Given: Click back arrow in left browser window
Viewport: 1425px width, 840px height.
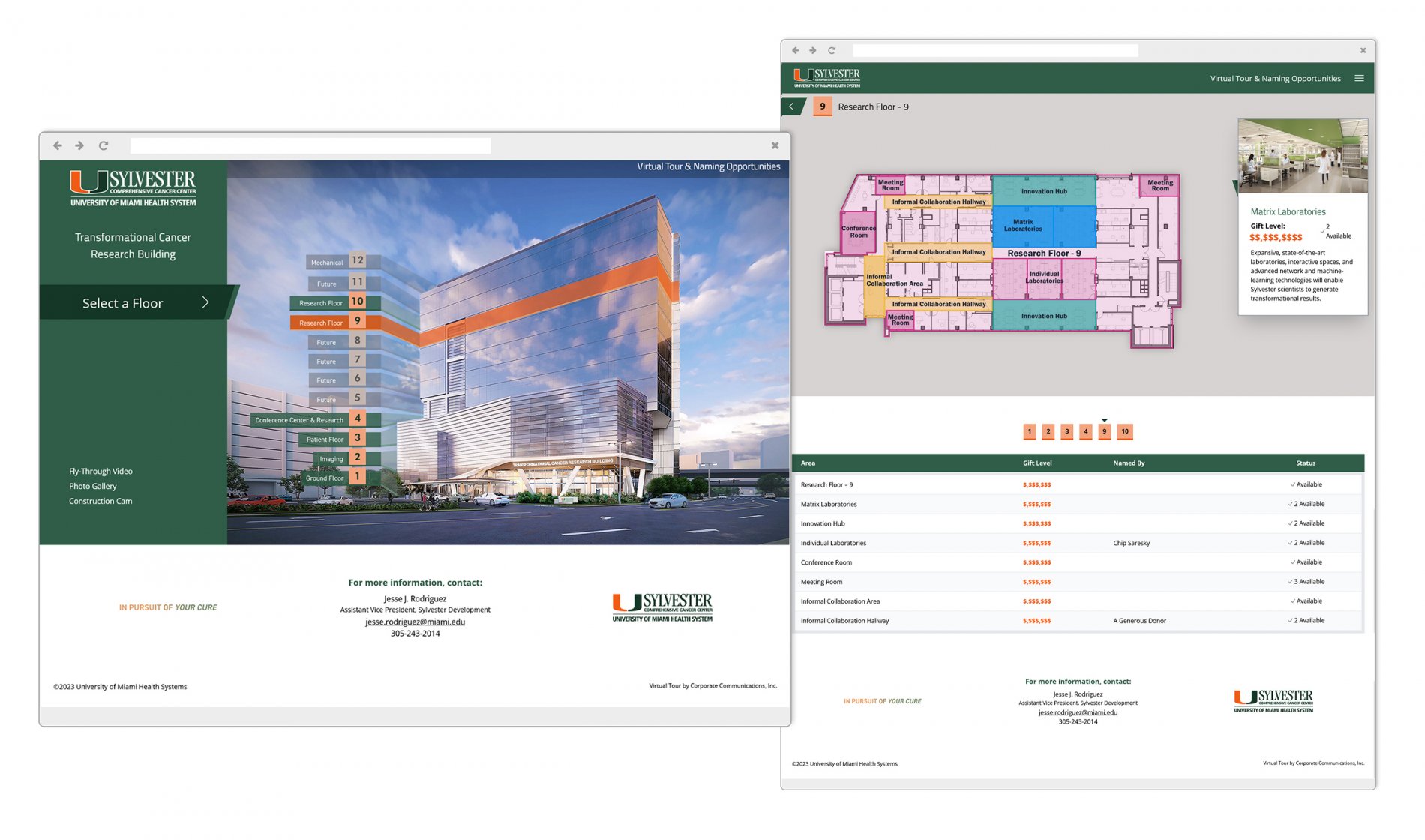Looking at the screenshot, I should pos(57,145).
